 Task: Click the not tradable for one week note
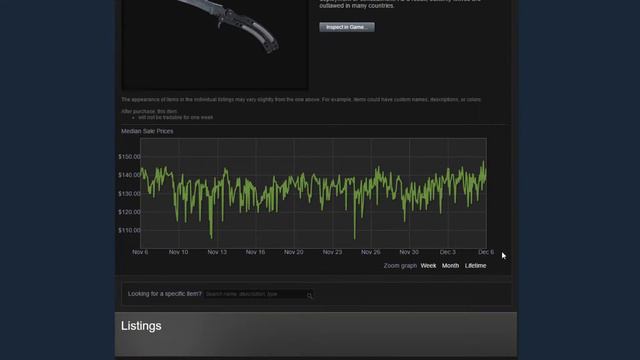pos(176,118)
